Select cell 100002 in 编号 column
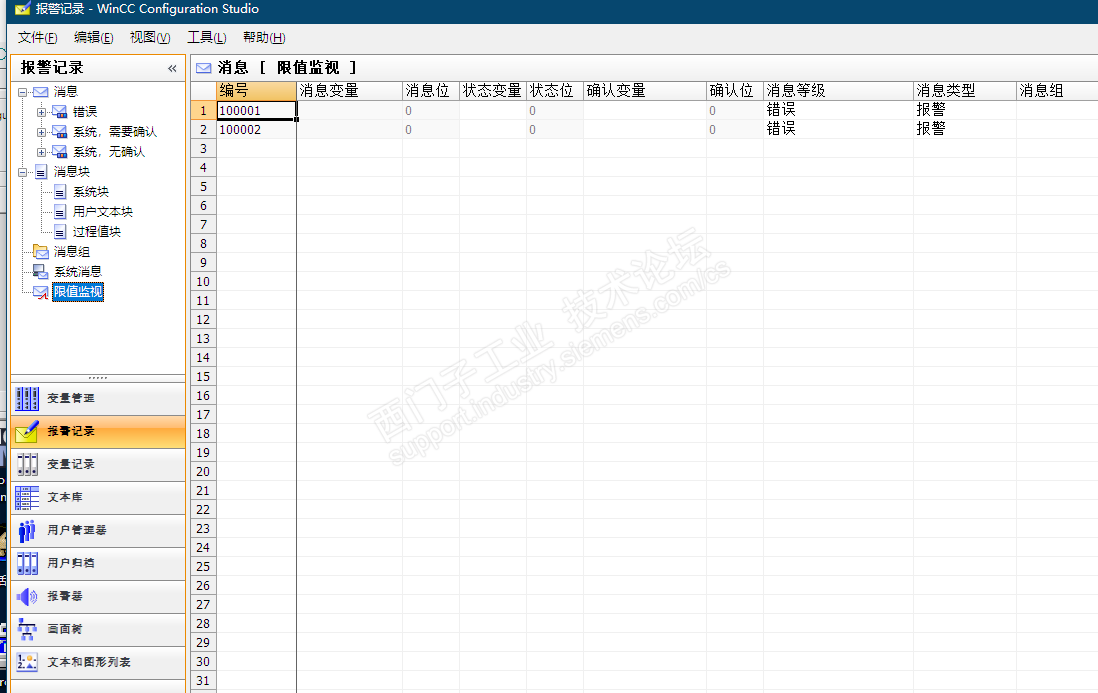 coord(256,130)
